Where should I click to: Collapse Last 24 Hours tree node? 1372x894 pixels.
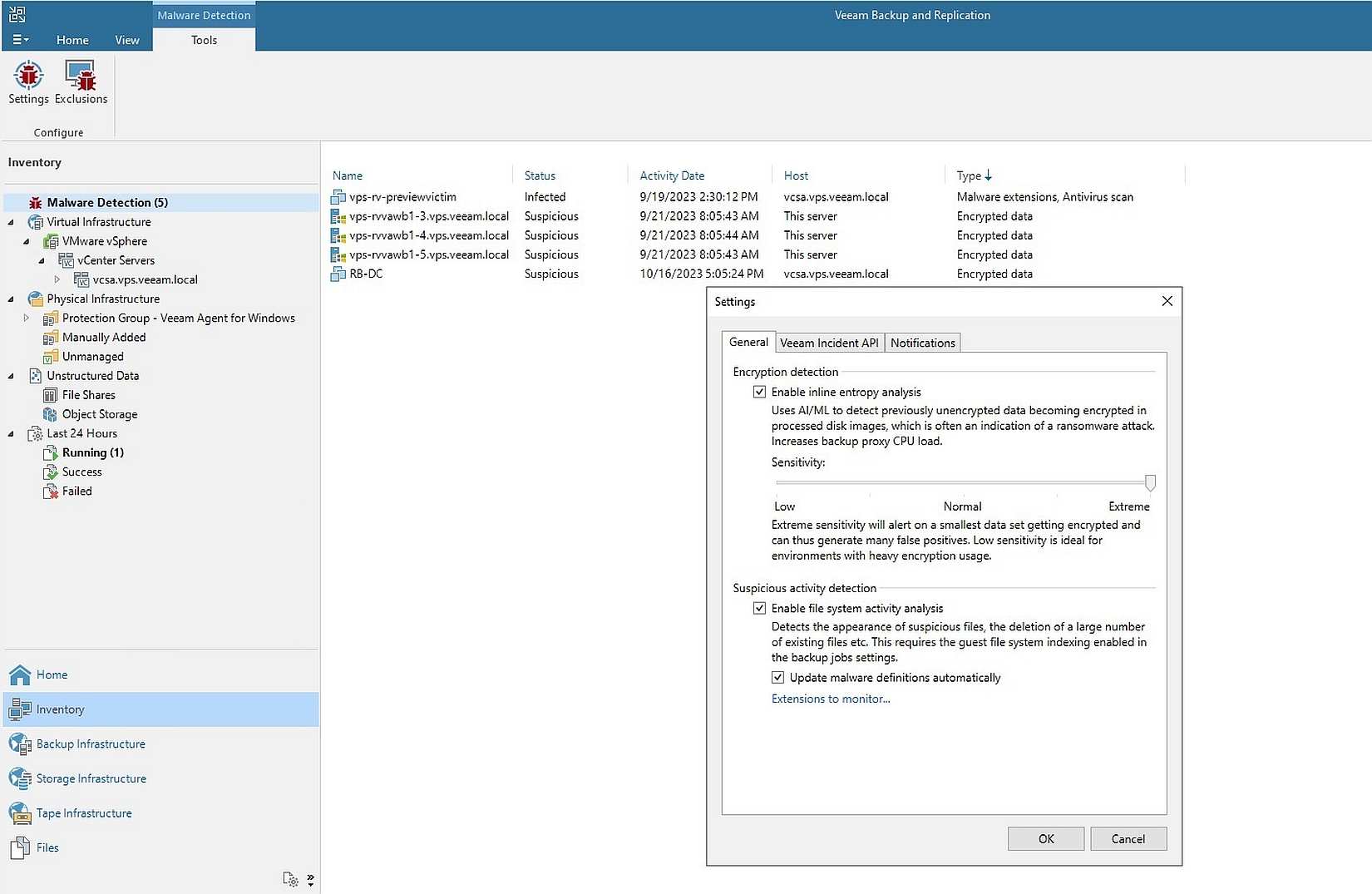pyautogui.click(x=11, y=433)
